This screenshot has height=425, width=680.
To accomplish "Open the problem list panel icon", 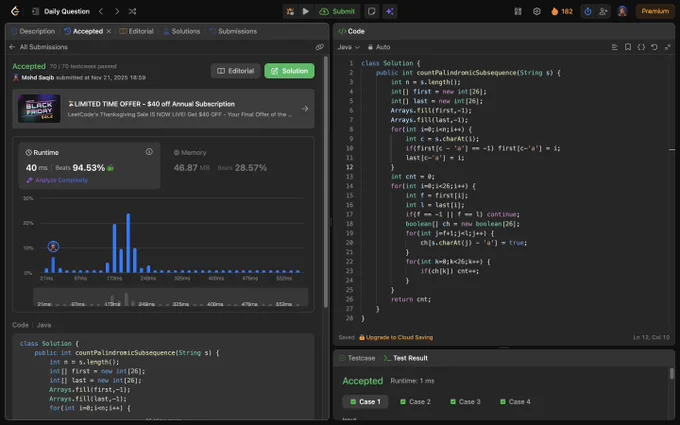I will pos(36,11).
